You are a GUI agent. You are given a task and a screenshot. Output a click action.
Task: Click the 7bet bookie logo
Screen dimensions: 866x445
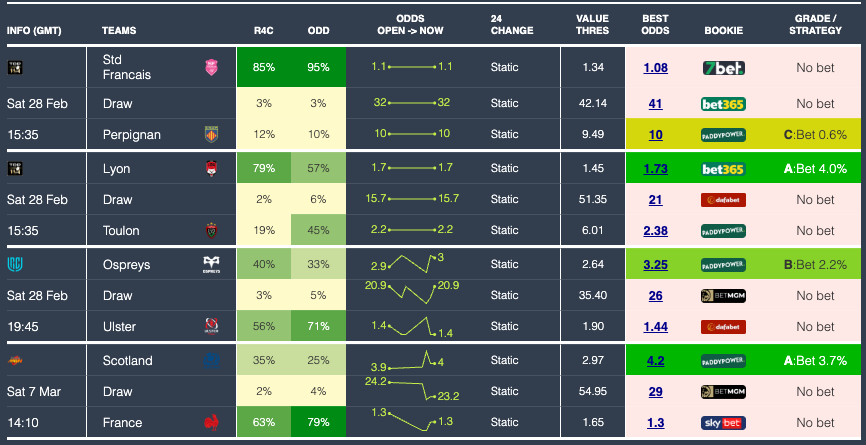click(x=723, y=67)
